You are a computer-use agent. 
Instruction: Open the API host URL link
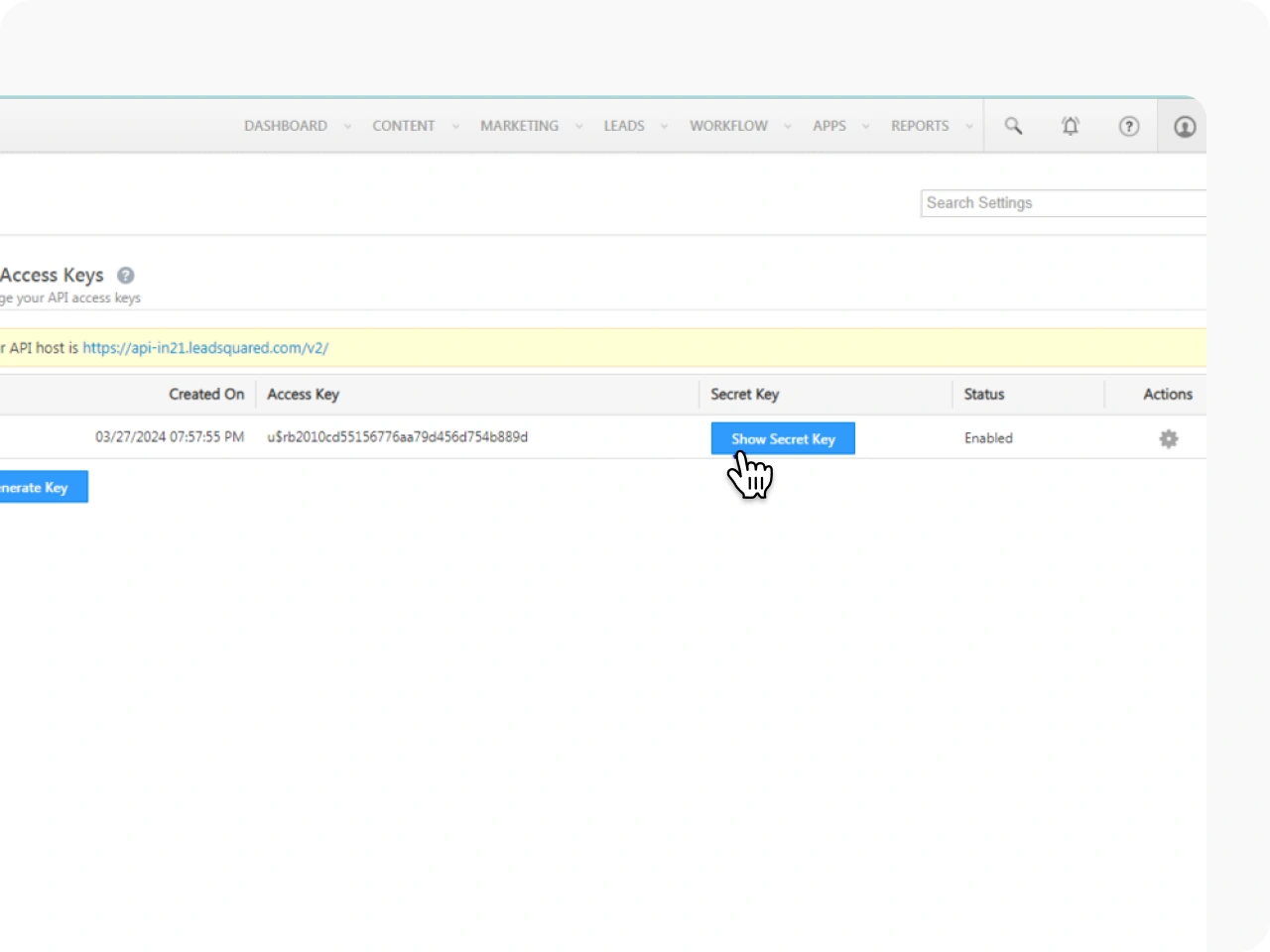point(205,348)
